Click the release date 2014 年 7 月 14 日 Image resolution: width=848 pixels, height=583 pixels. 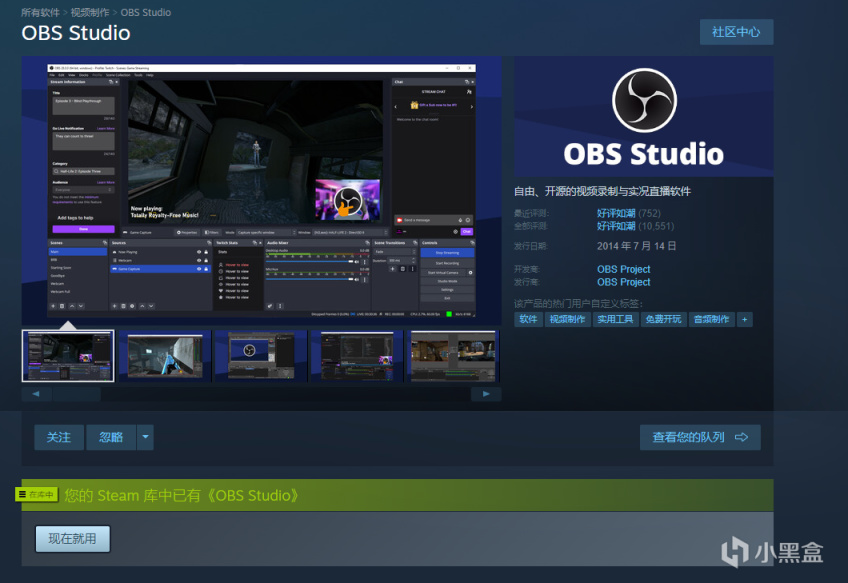[637, 246]
